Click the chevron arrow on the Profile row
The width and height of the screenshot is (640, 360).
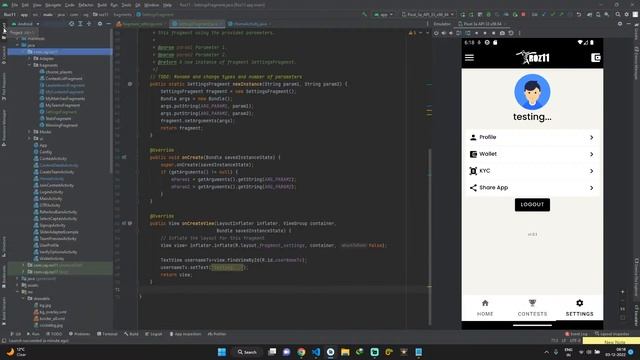click(x=591, y=138)
